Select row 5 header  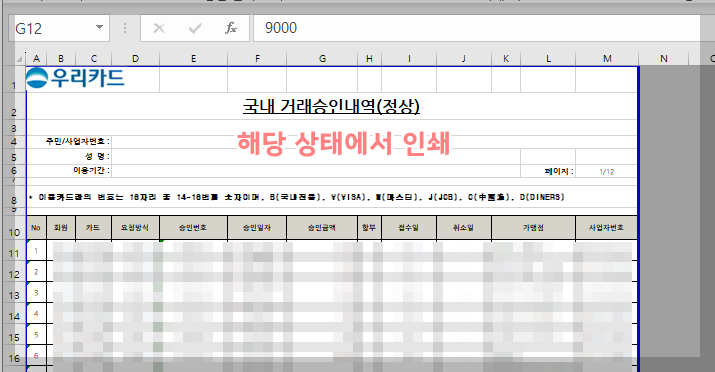click(14, 157)
